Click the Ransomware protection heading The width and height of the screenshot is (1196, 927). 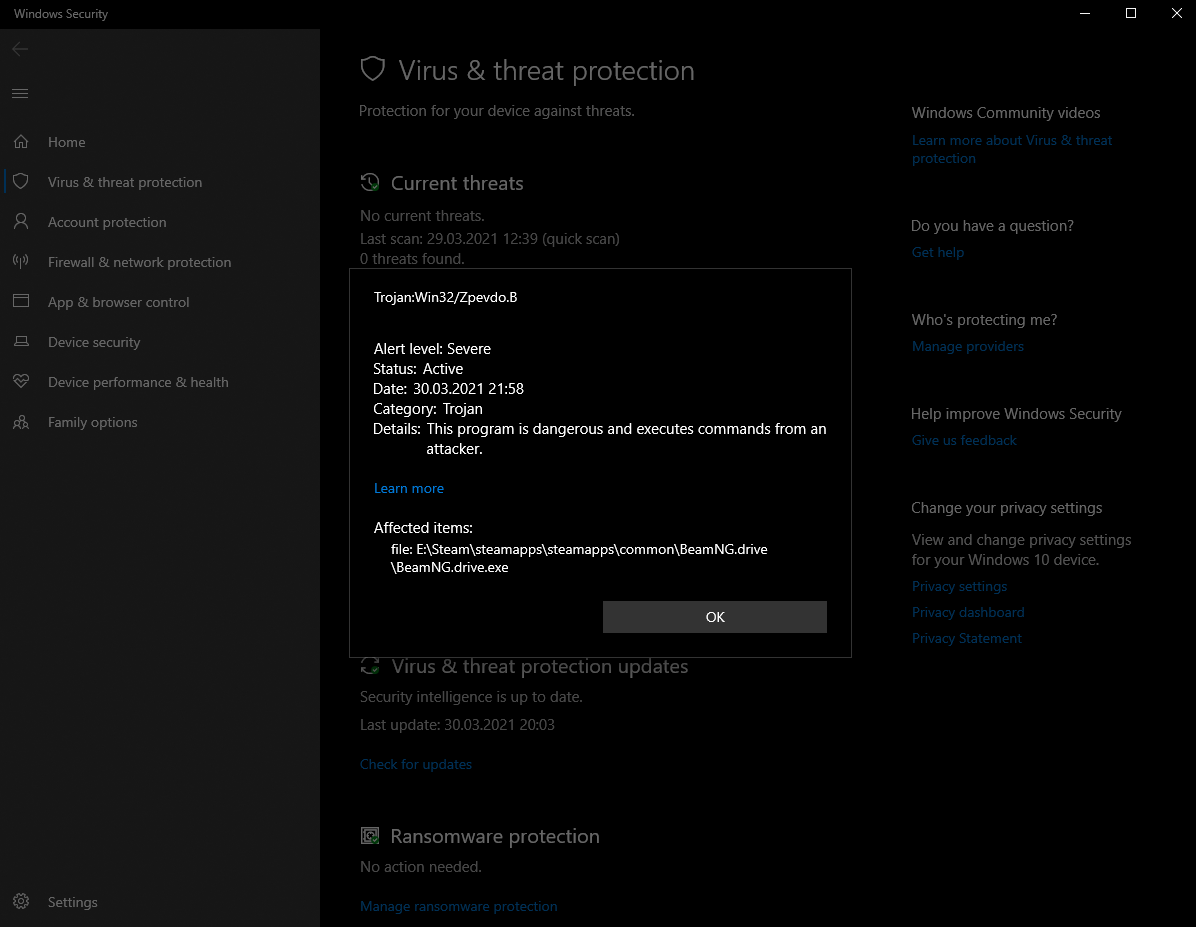click(x=495, y=836)
